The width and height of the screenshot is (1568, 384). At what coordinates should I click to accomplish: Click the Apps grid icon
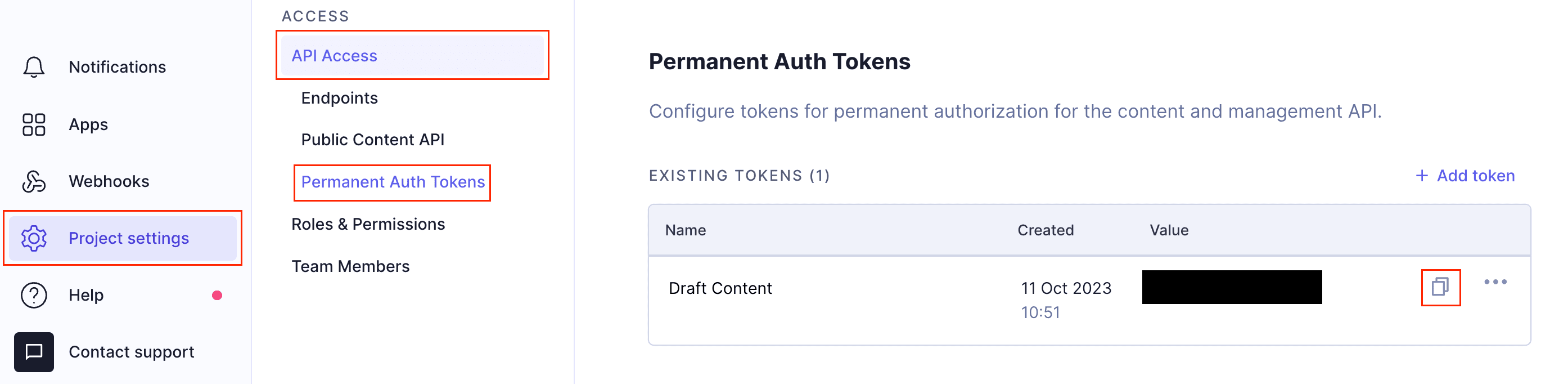click(x=34, y=124)
